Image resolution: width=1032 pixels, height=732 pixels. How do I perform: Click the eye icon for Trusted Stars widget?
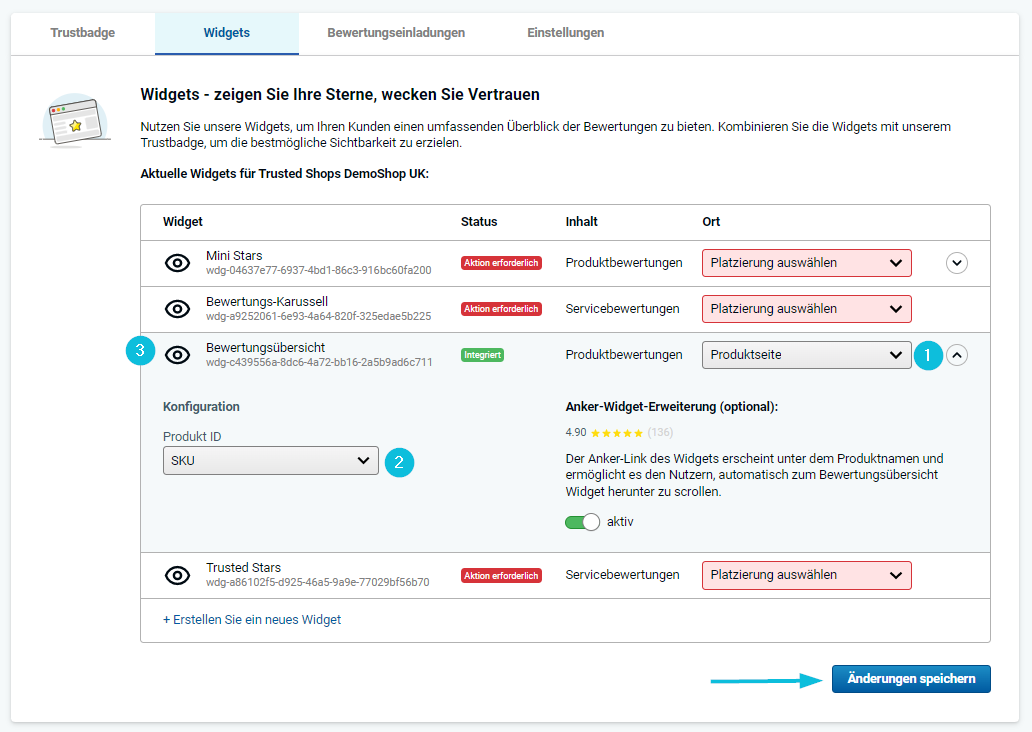pyautogui.click(x=177, y=575)
